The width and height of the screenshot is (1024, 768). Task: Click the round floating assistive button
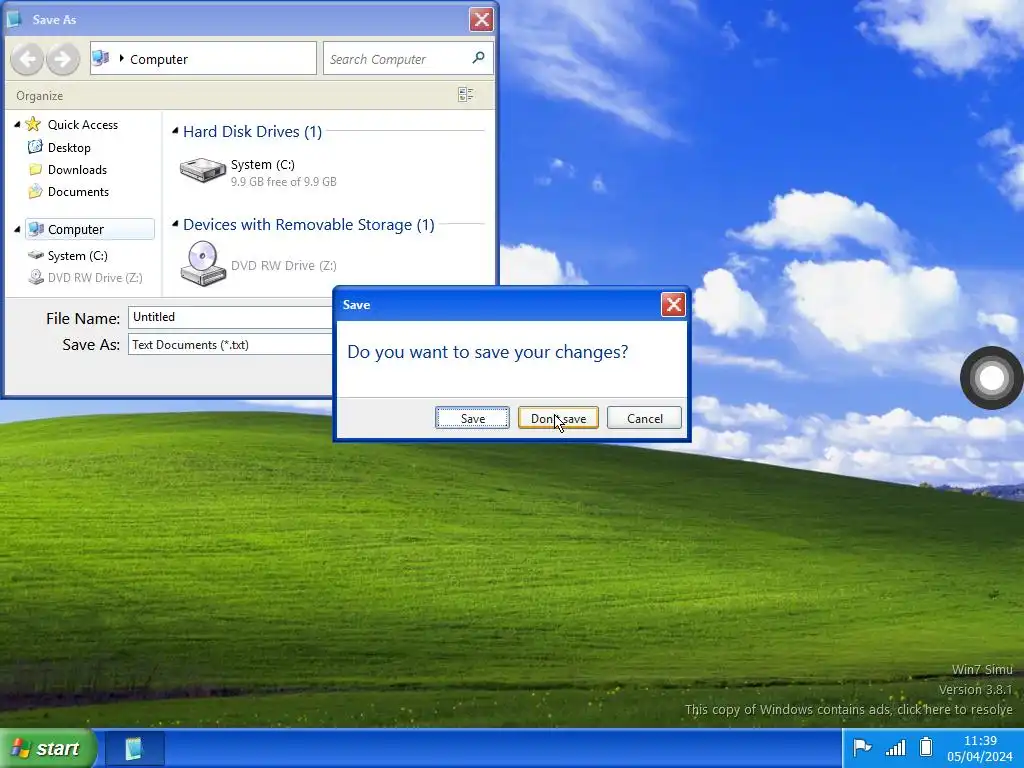[x=991, y=378]
